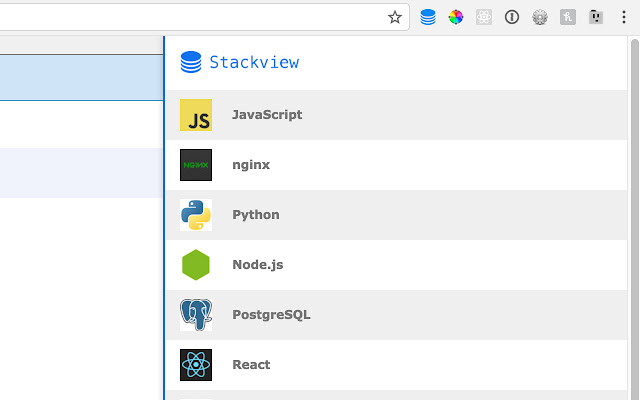
Task: Click the gray gear-shaped extension icon
Action: point(540,17)
